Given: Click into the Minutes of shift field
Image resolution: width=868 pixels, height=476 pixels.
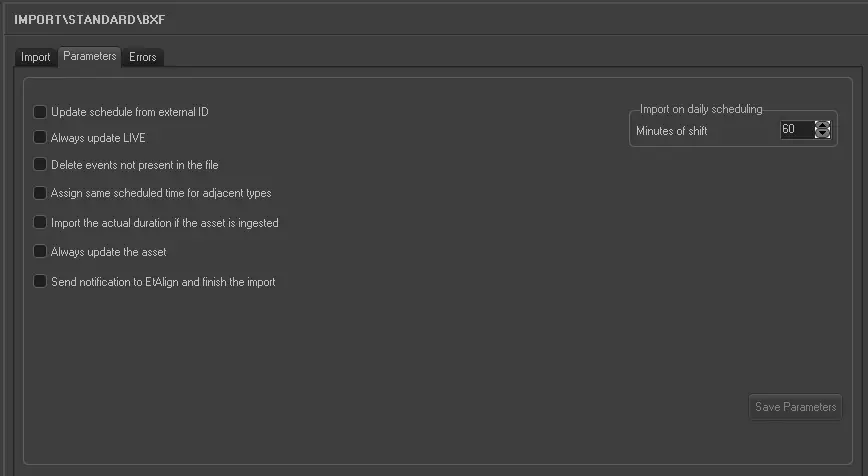Looking at the screenshot, I should pyautogui.click(x=796, y=130).
